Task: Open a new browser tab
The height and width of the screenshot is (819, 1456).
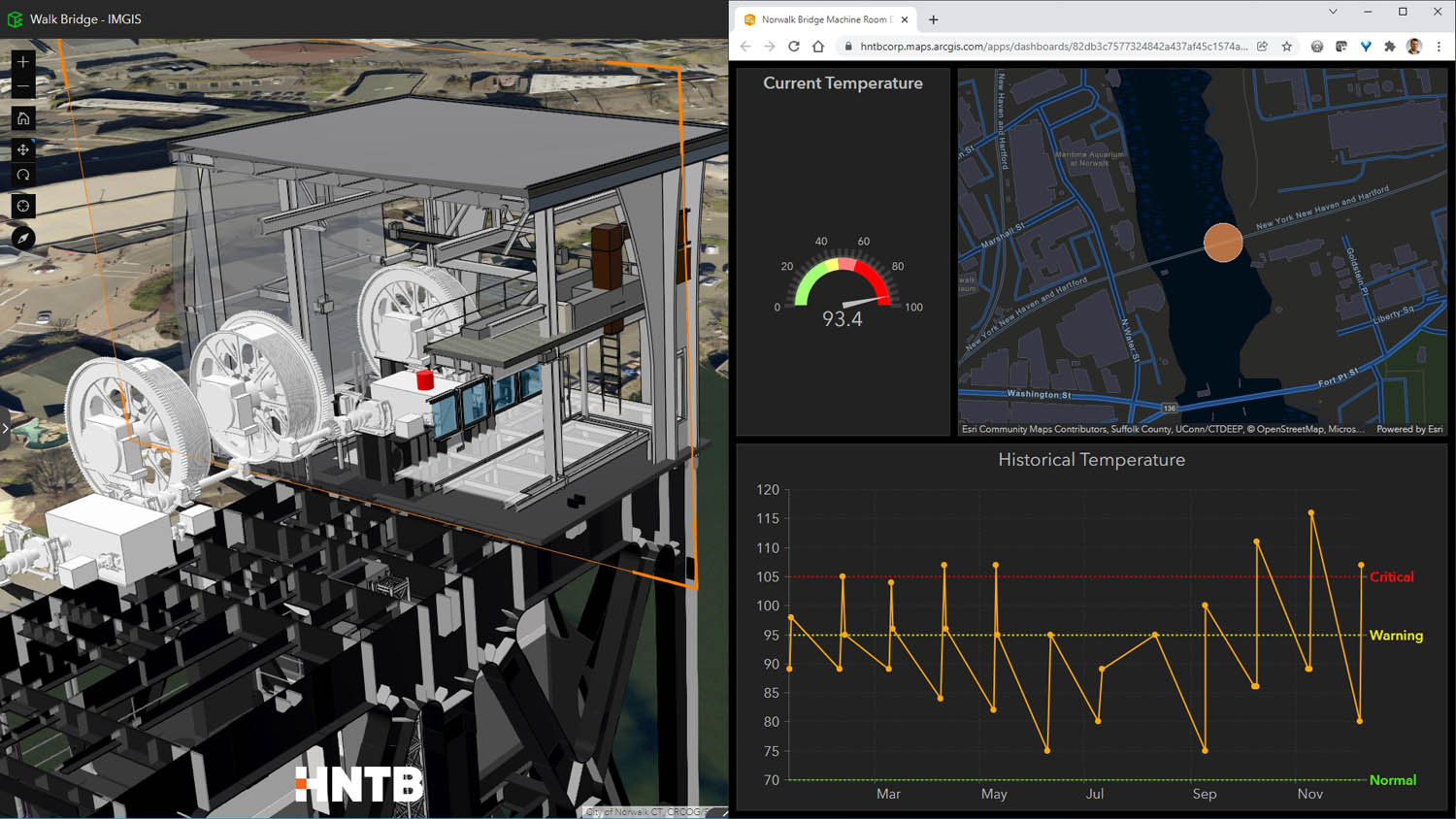Action: (x=934, y=19)
